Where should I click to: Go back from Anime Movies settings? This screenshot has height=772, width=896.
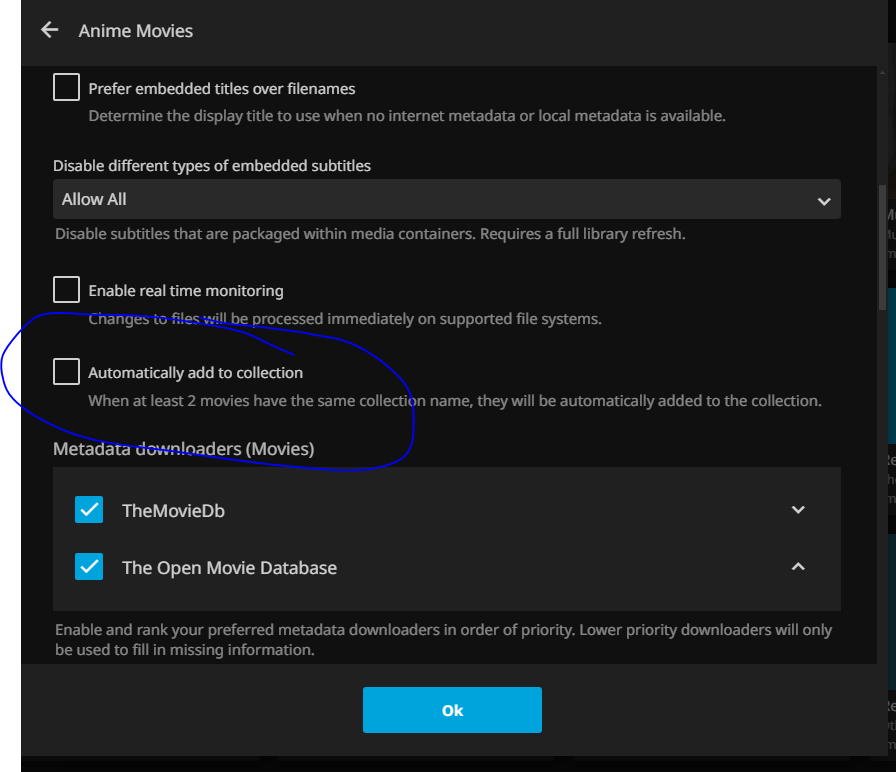pyautogui.click(x=50, y=31)
